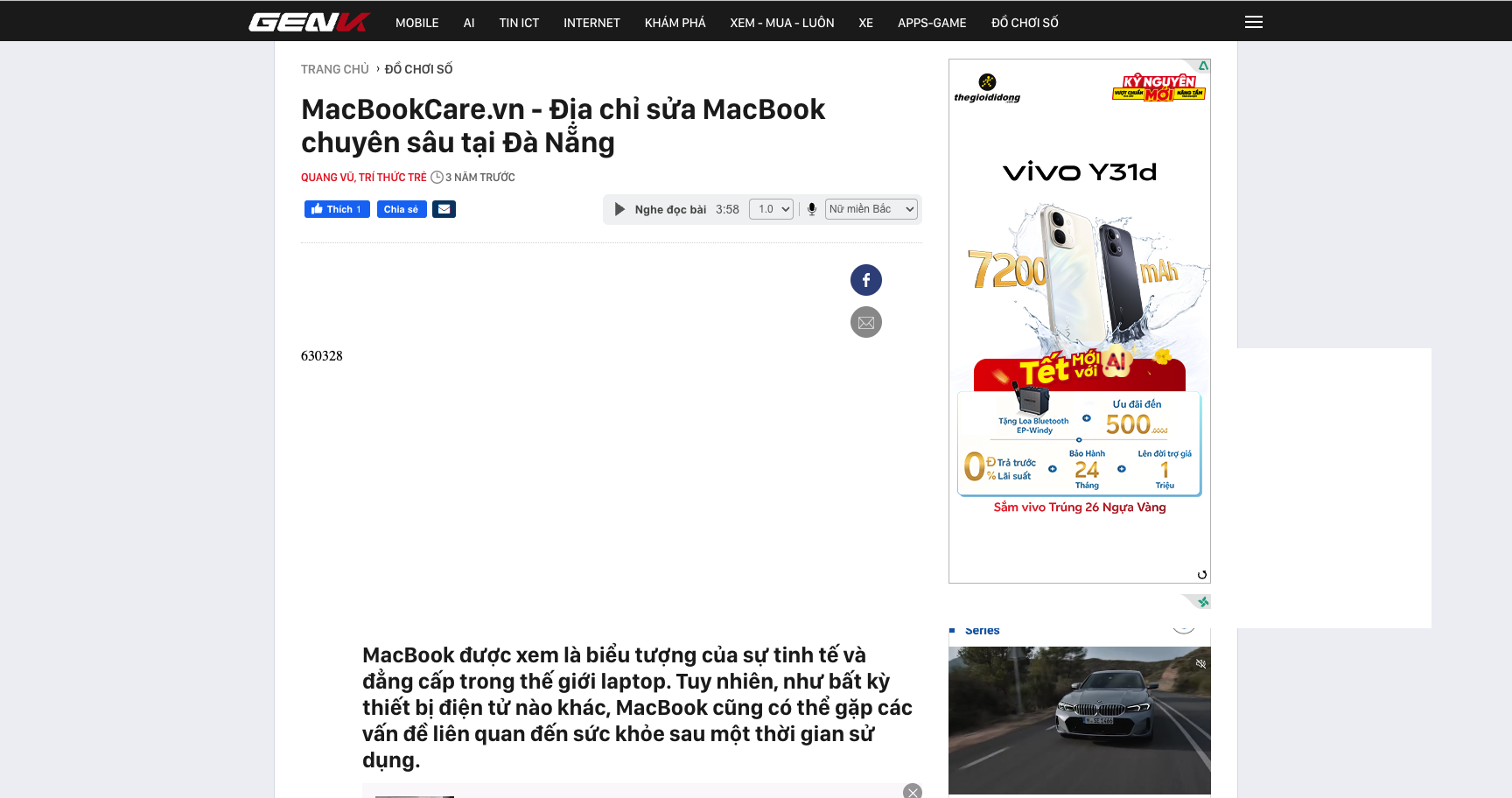This screenshot has width=1512, height=798.
Task: Click the AdChoices icon on vivo ad
Action: (x=1203, y=66)
